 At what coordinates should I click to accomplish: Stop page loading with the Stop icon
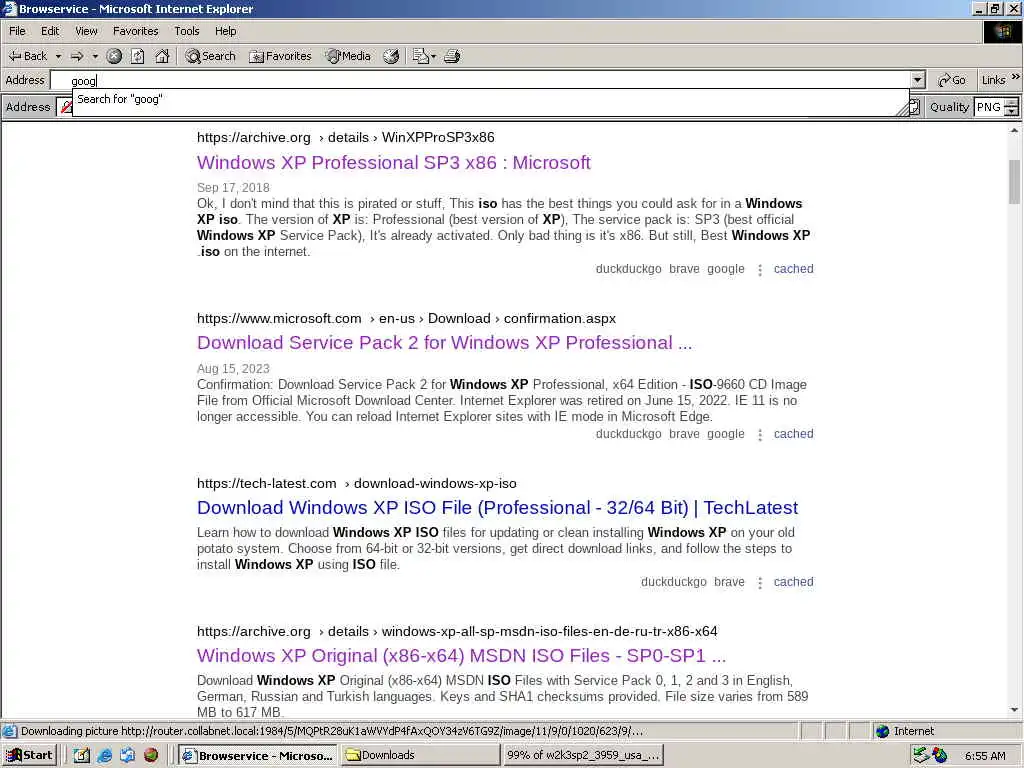[x=114, y=56]
